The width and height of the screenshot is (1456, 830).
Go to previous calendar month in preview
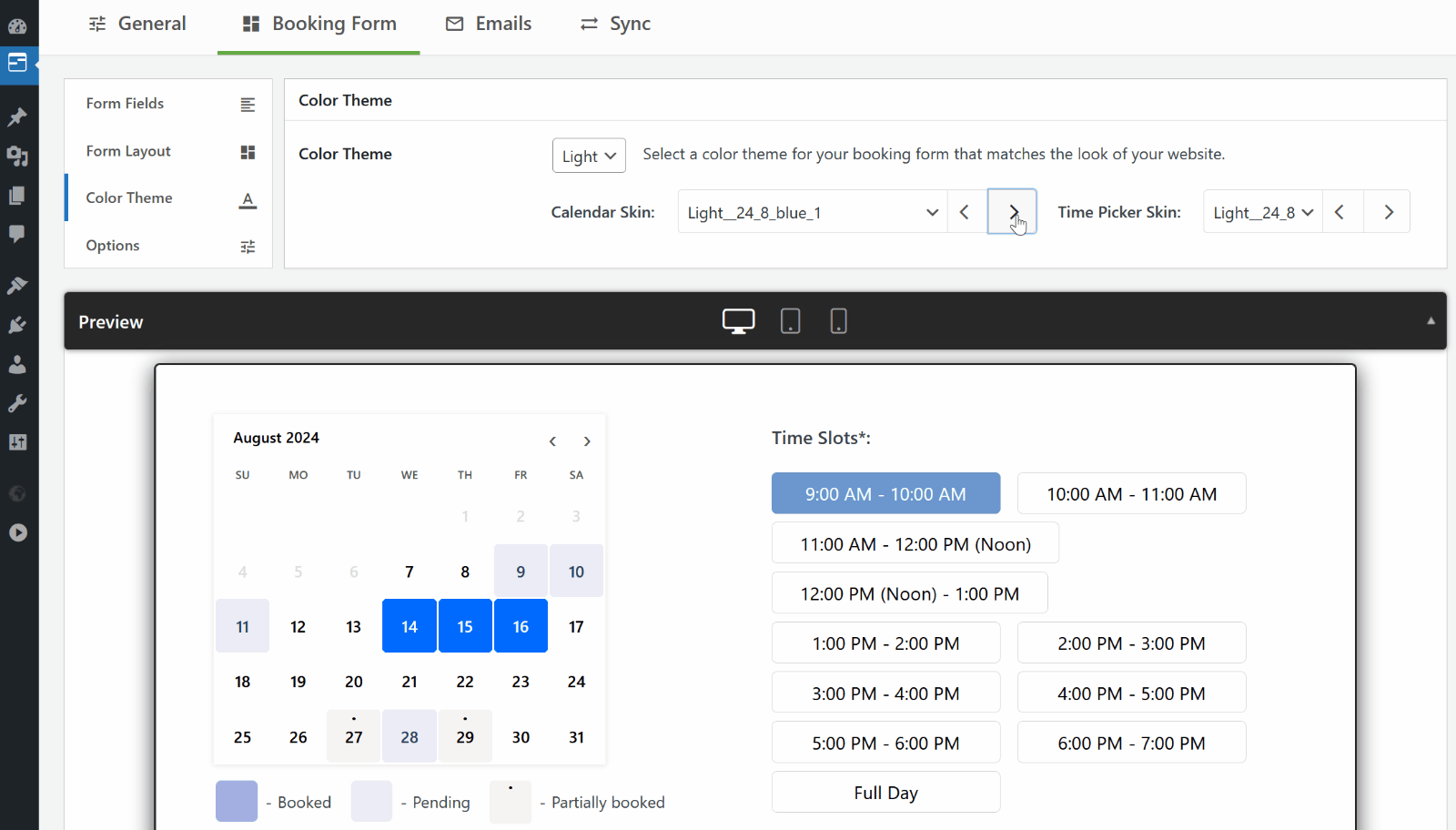(552, 441)
